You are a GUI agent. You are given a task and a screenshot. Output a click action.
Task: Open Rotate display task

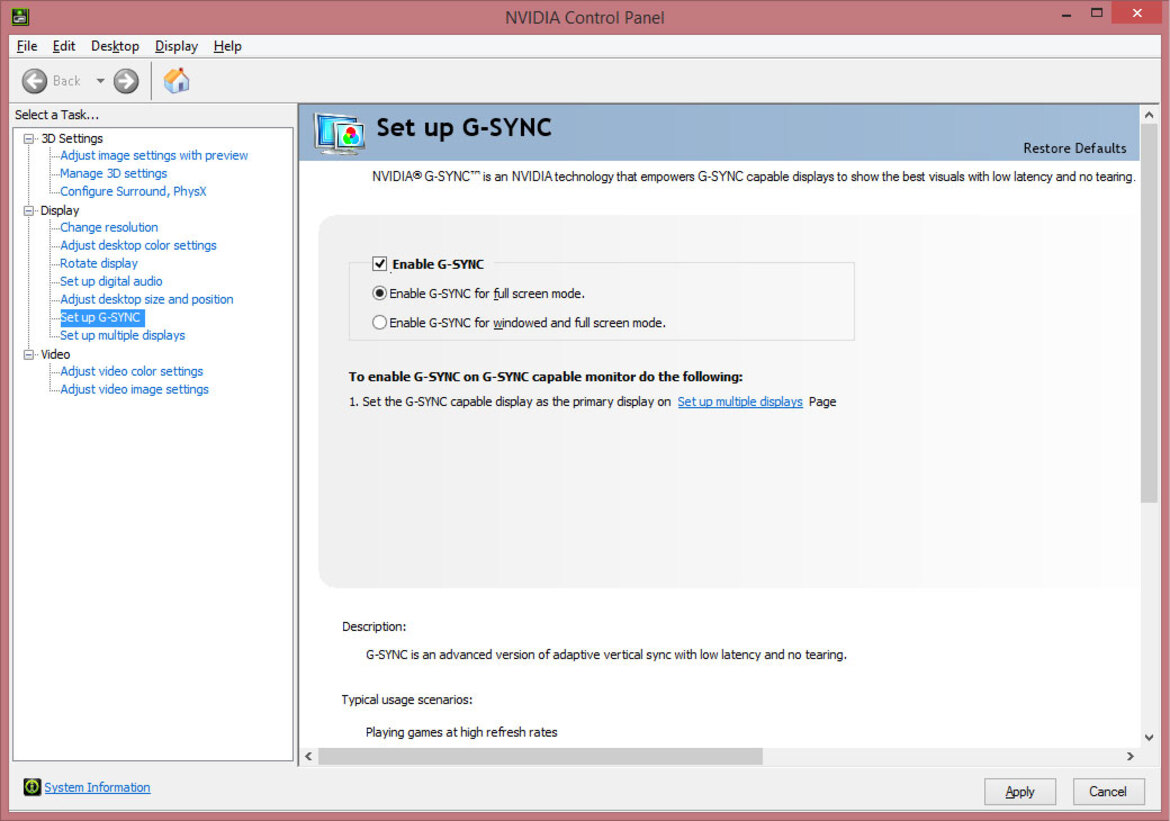(98, 263)
